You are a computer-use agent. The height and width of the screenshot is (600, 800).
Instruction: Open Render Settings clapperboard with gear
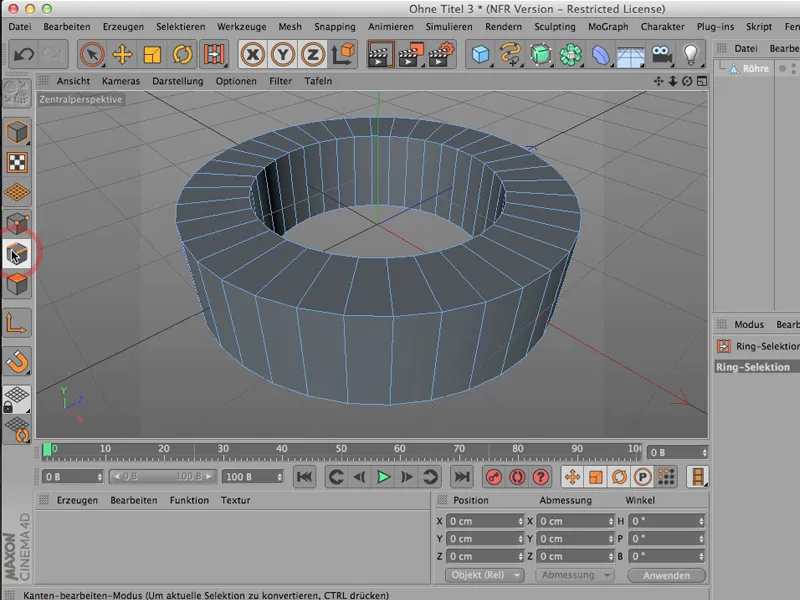pyautogui.click(x=442, y=54)
